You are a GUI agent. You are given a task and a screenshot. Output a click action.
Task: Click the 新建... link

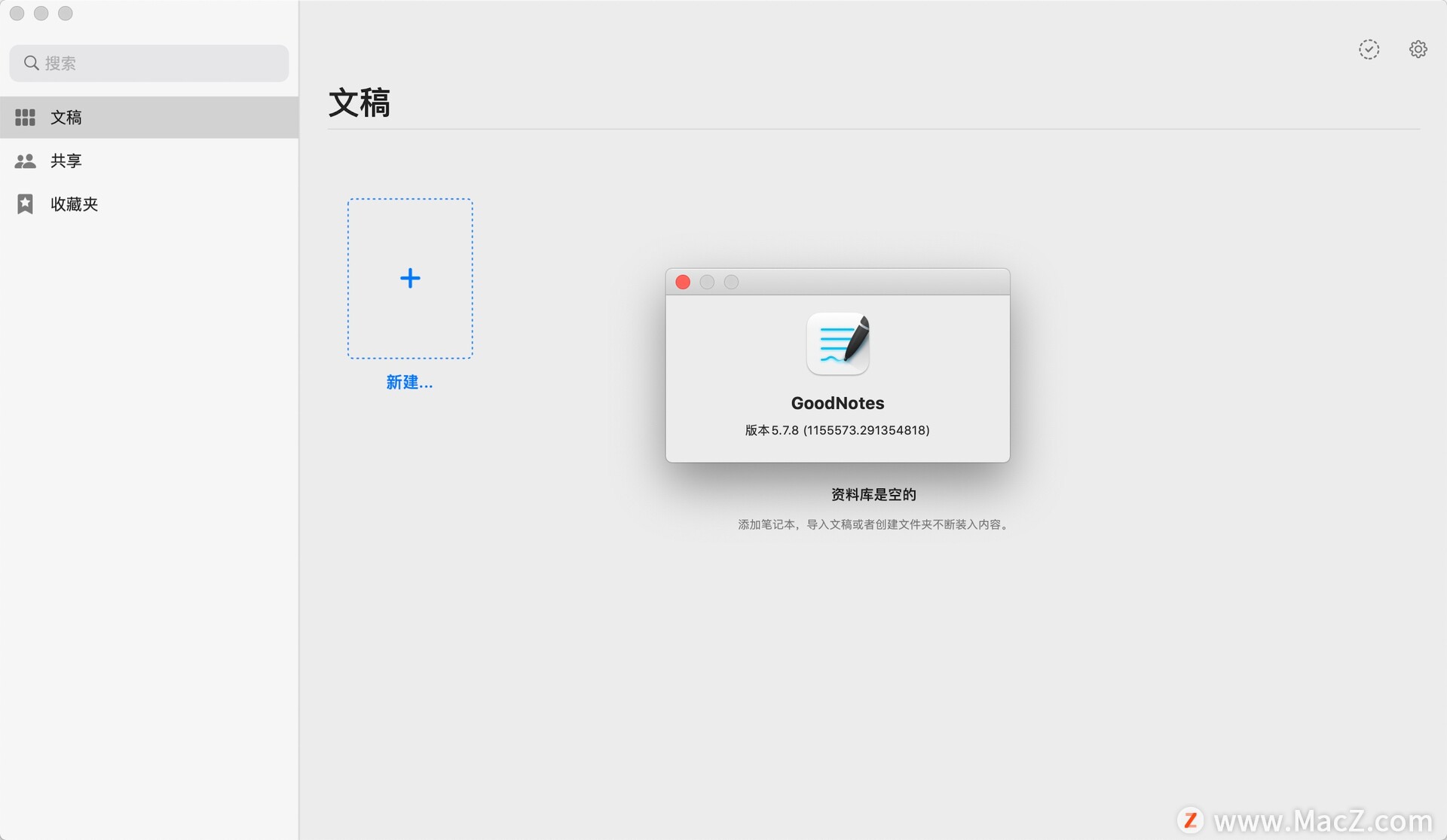[409, 383]
